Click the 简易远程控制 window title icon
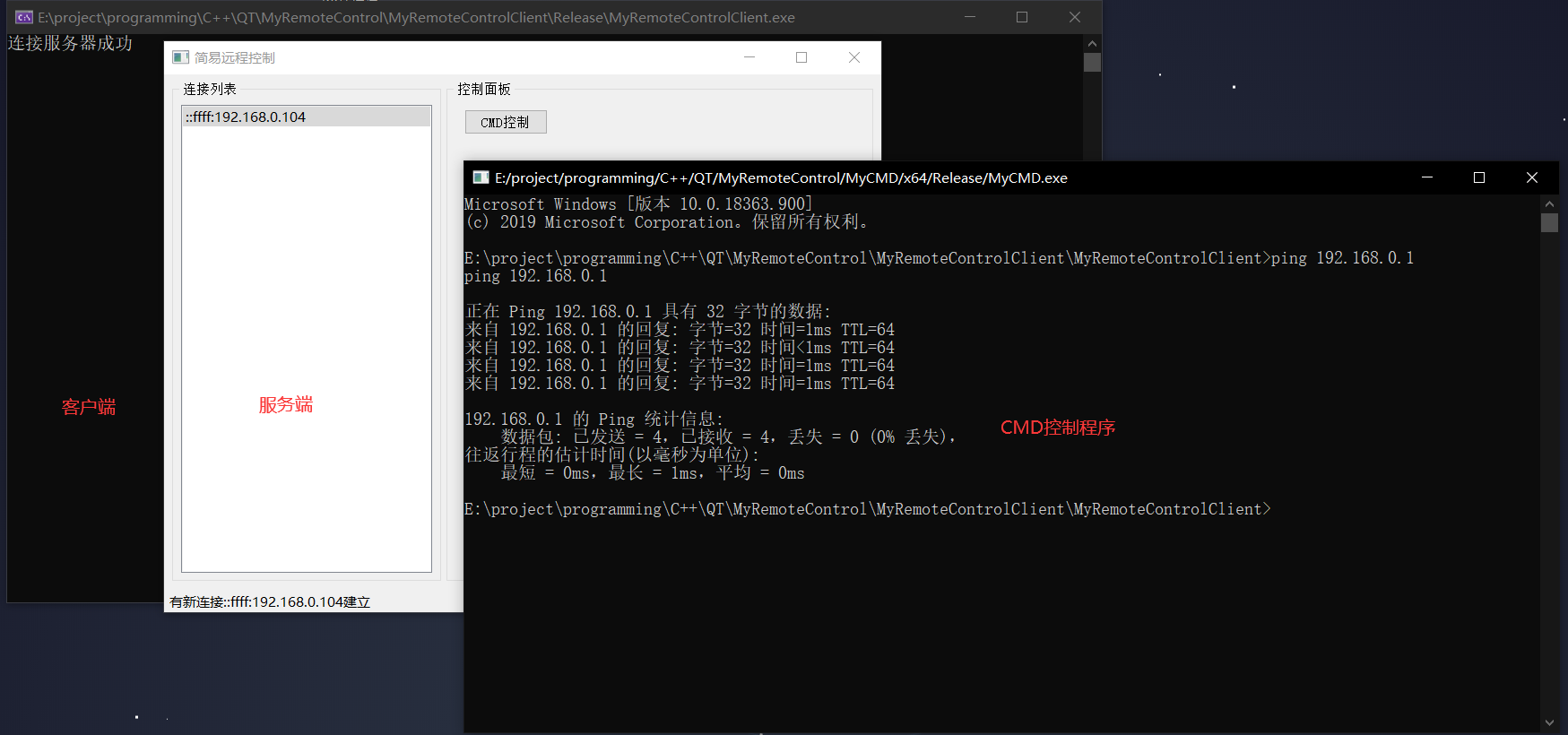 click(180, 57)
